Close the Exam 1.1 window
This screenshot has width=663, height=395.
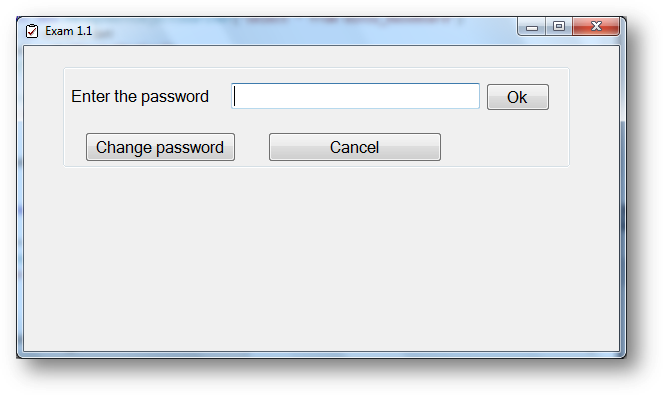596,27
